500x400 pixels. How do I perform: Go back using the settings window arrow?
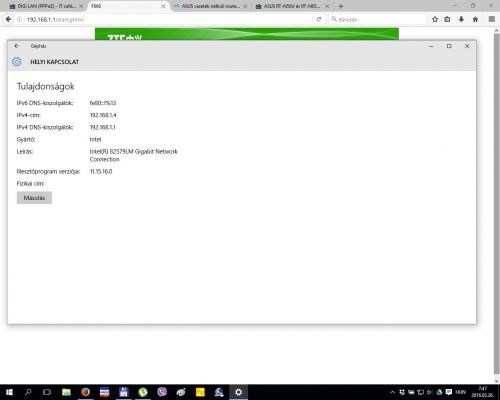17,46
